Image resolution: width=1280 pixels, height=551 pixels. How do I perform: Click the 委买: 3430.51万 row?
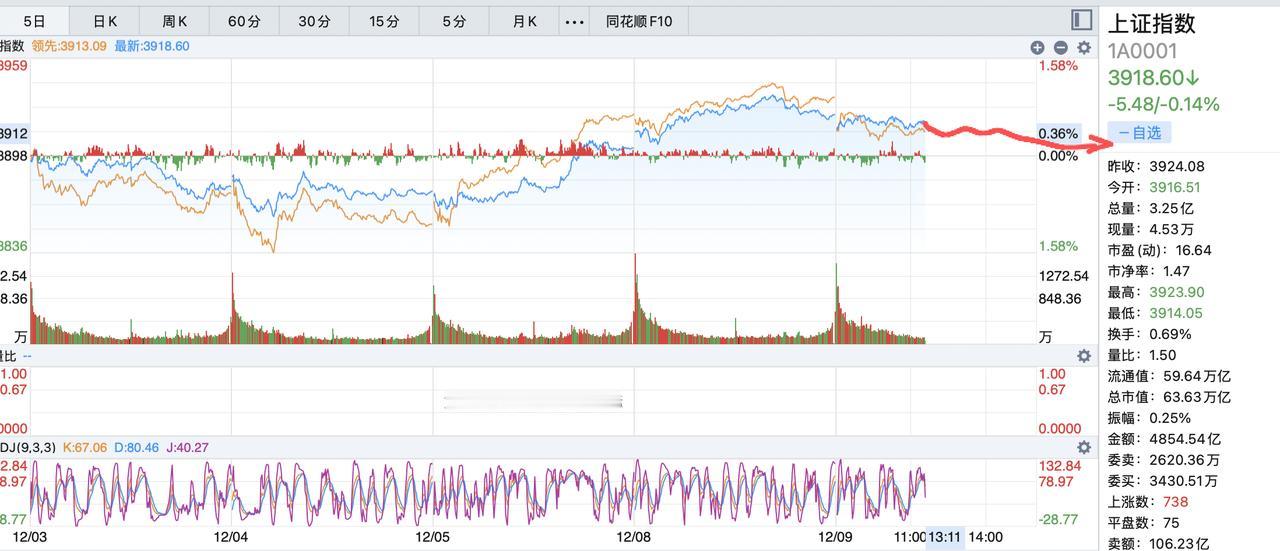pyautogui.click(x=1163, y=481)
